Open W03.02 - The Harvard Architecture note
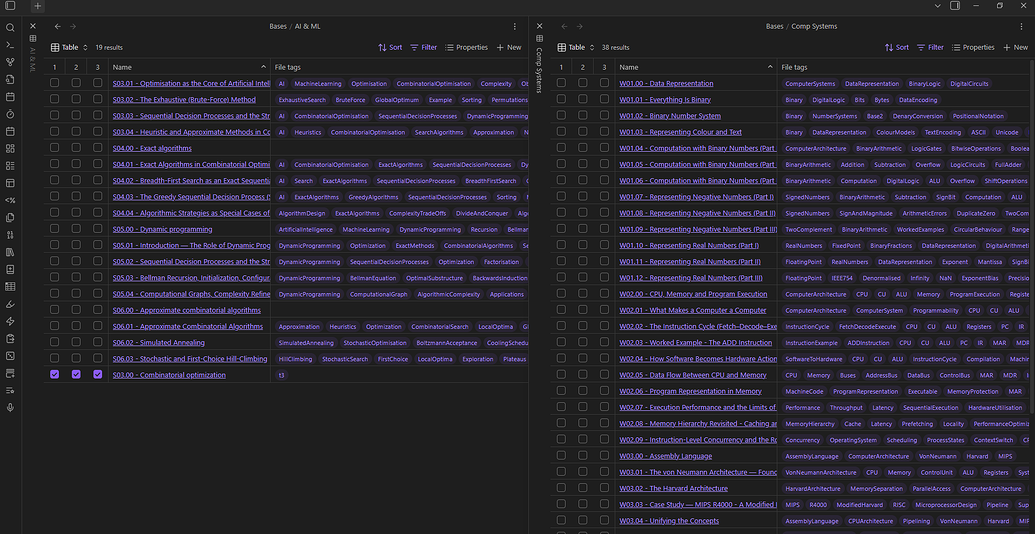 [673, 488]
